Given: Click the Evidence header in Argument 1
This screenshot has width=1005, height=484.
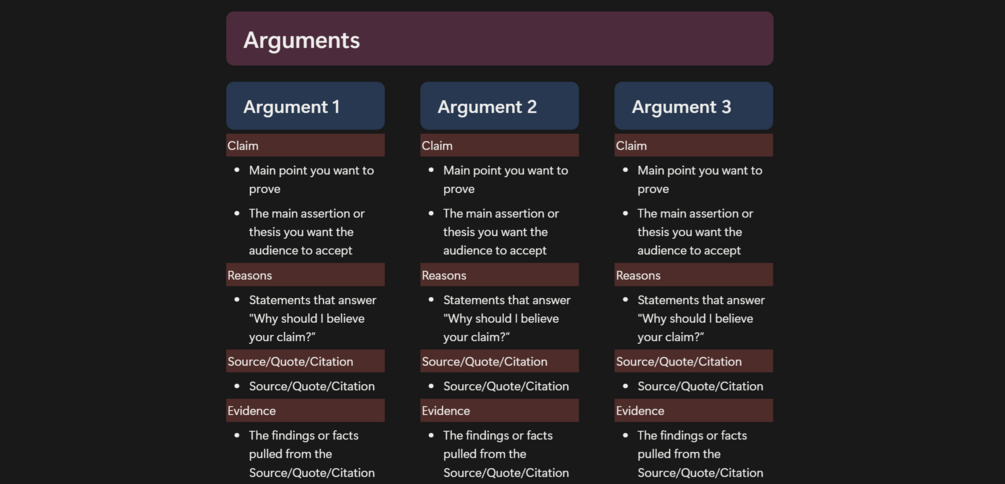Looking at the screenshot, I should pos(305,410).
